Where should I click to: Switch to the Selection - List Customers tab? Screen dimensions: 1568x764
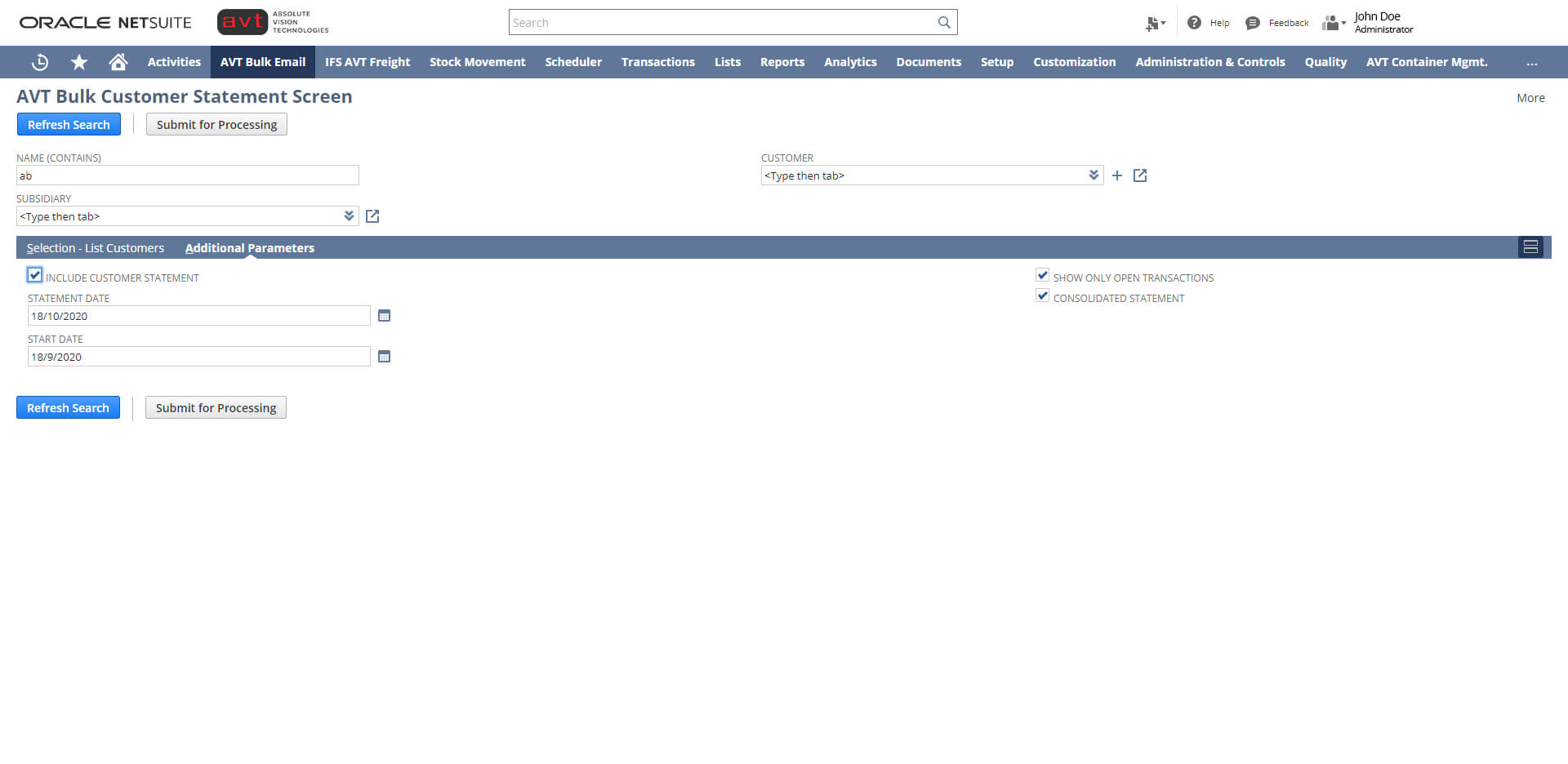pyautogui.click(x=96, y=247)
